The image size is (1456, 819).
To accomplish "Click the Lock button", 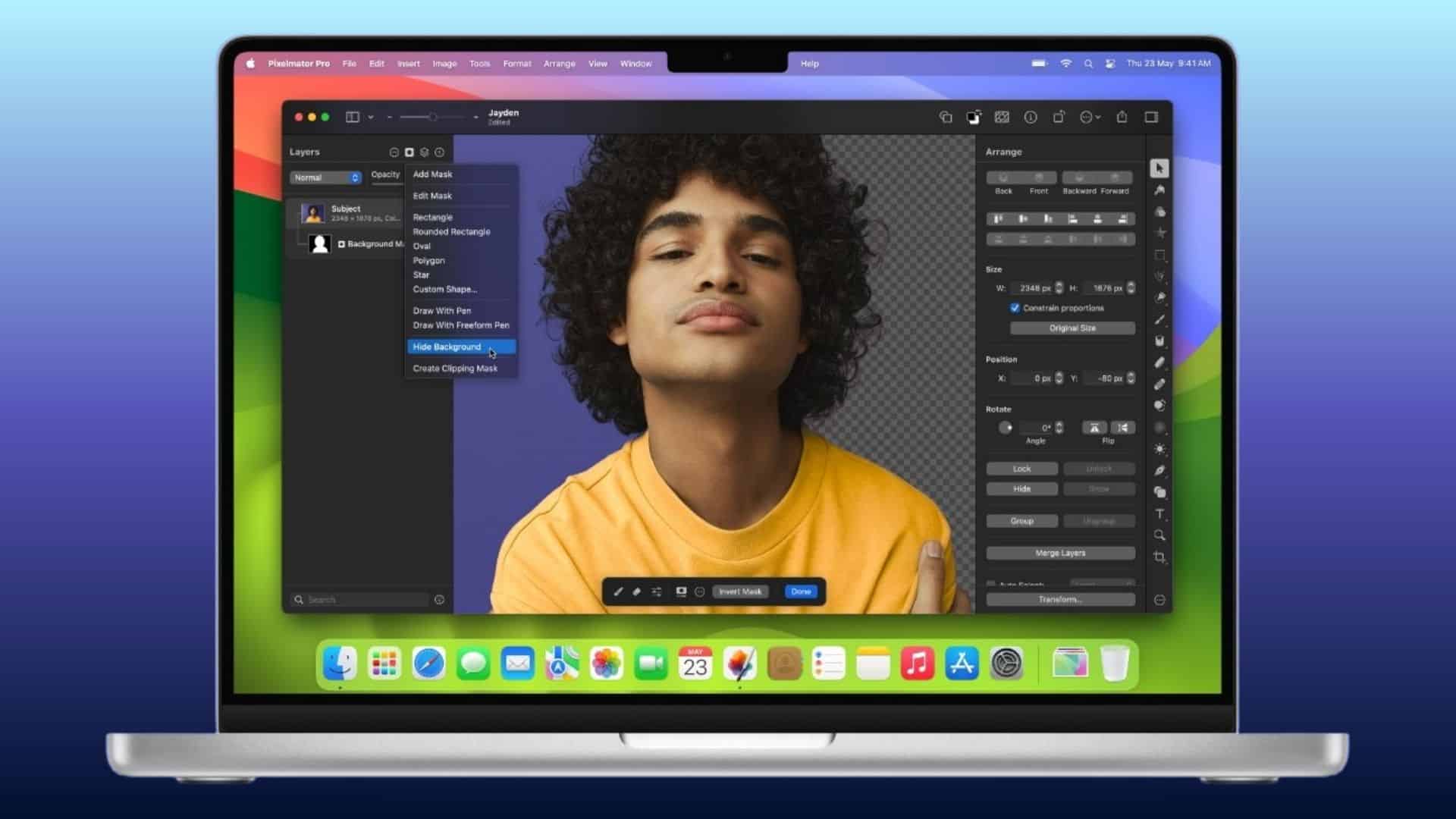I will tap(1021, 469).
